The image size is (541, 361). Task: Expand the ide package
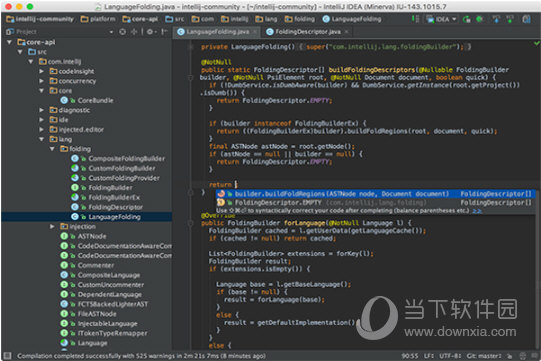[42, 119]
